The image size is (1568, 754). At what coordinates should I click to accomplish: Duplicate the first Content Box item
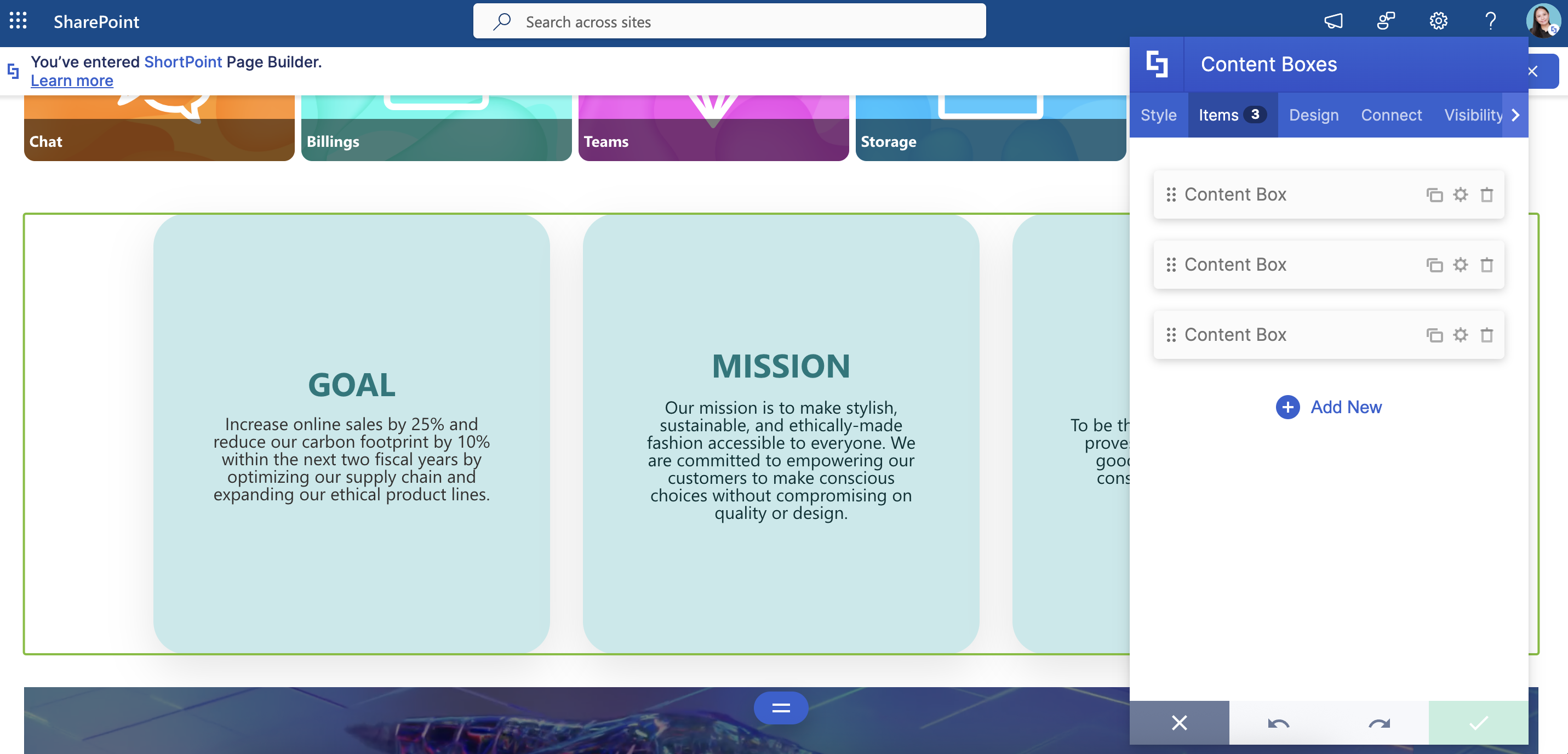[1434, 195]
